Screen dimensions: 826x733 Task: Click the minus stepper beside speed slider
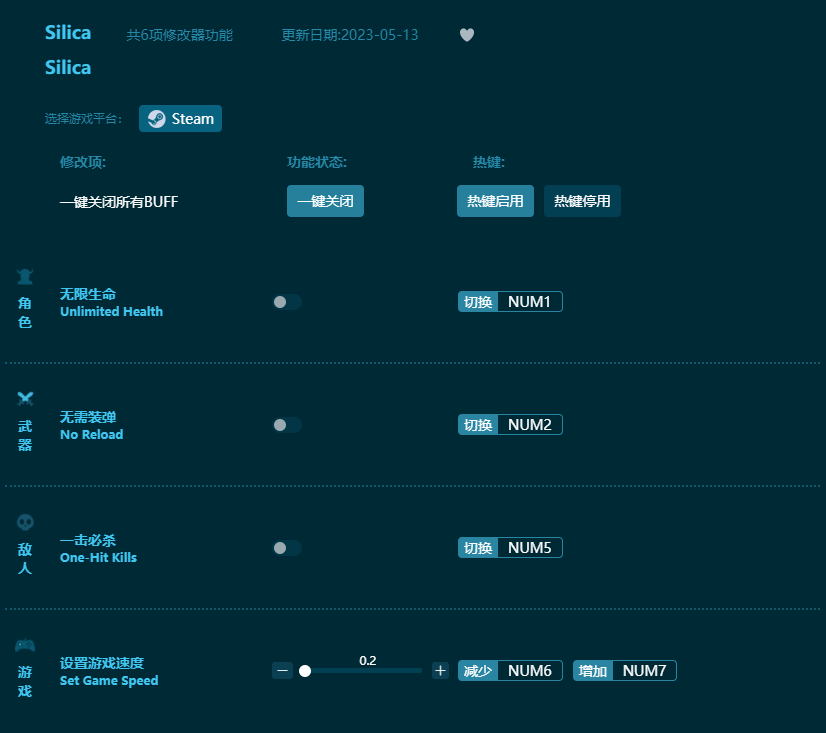(x=282, y=670)
